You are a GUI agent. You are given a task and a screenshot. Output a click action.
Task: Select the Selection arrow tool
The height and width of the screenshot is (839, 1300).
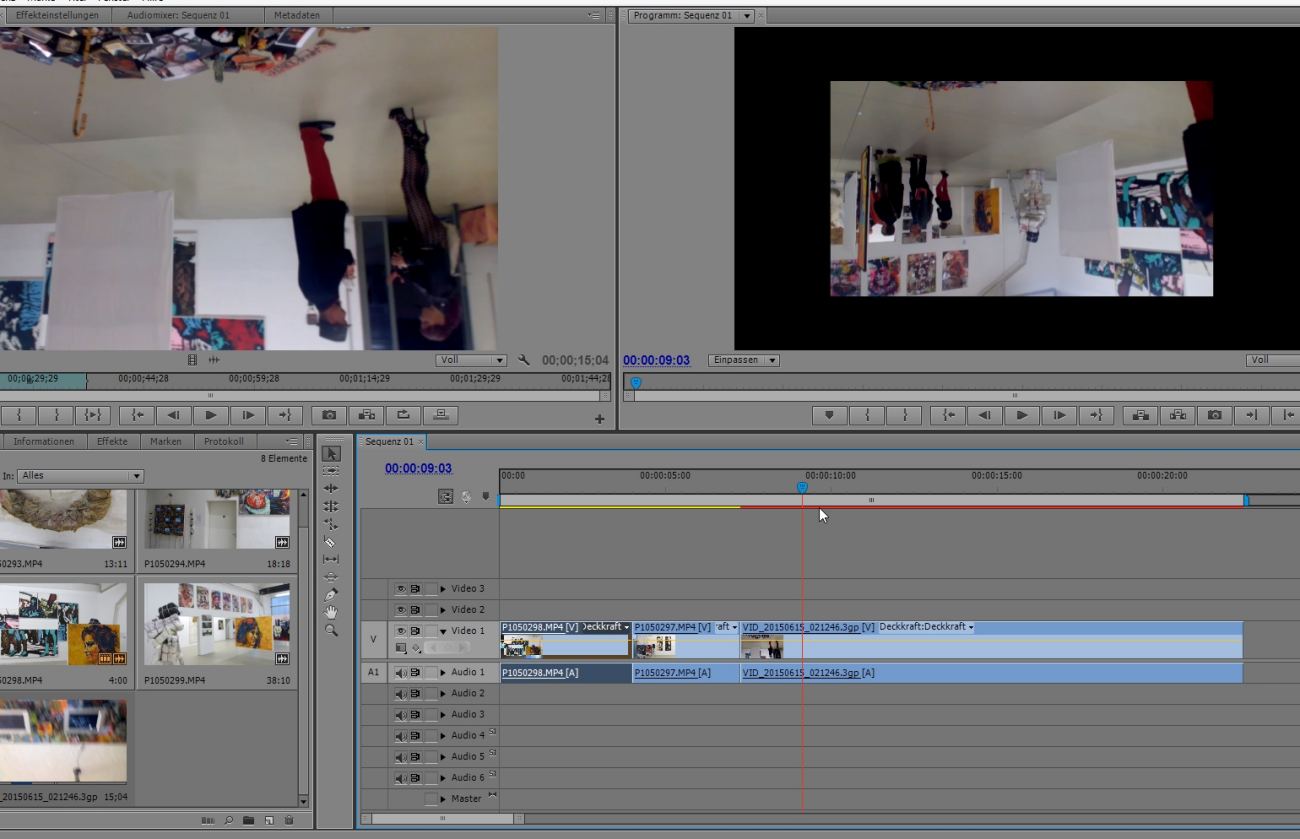click(332, 453)
